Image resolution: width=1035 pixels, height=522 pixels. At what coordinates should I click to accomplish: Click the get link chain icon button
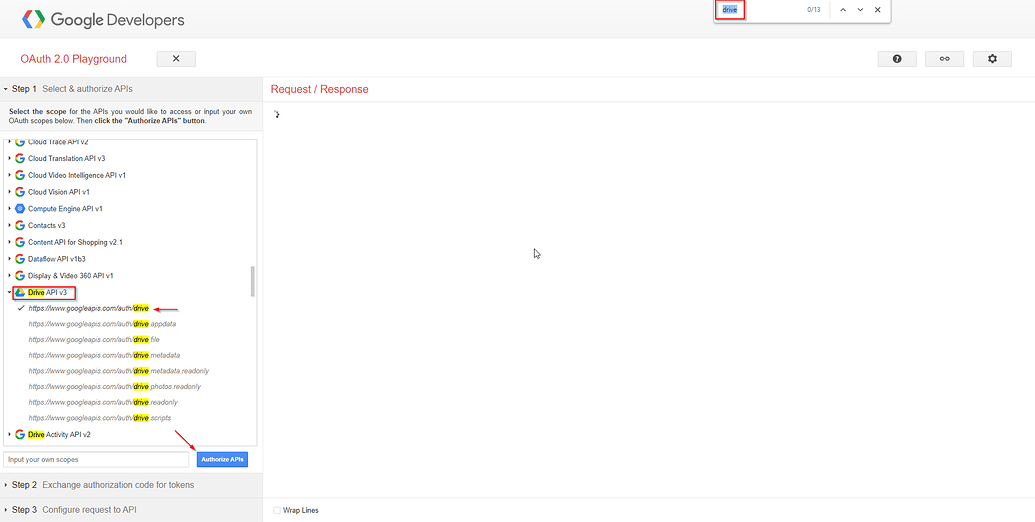[945, 59]
